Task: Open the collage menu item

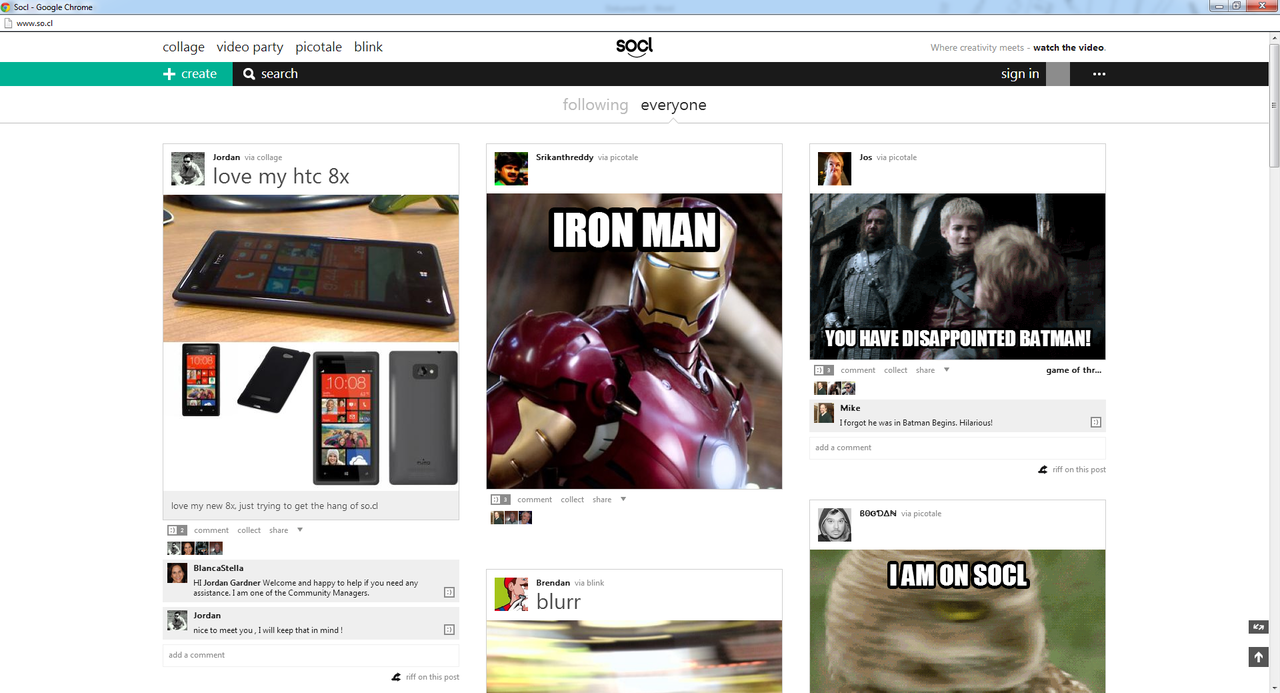Action: 184,47
